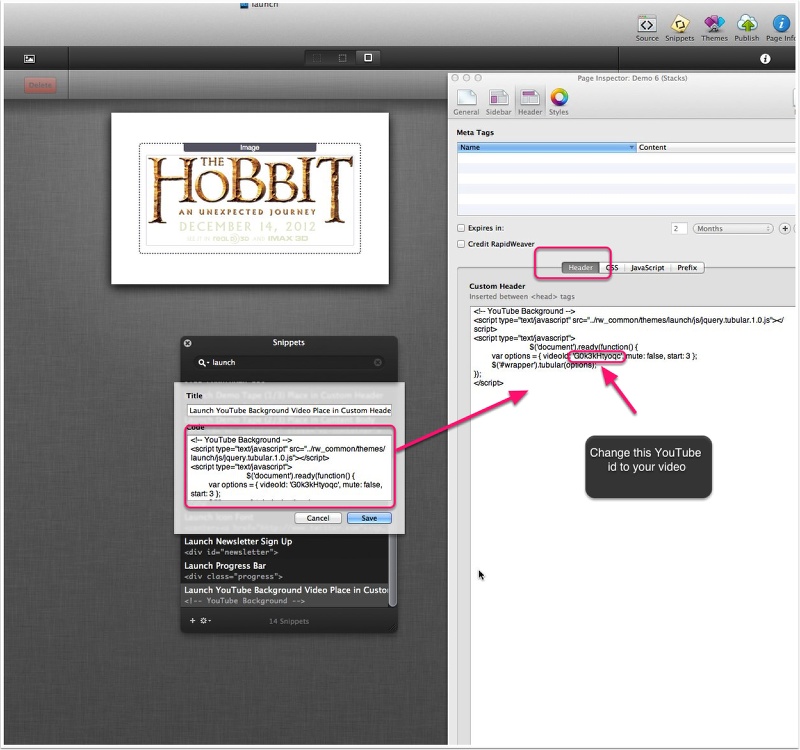Click the snippet Title field
Screen dimensions: 800x750
click(289, 411)
